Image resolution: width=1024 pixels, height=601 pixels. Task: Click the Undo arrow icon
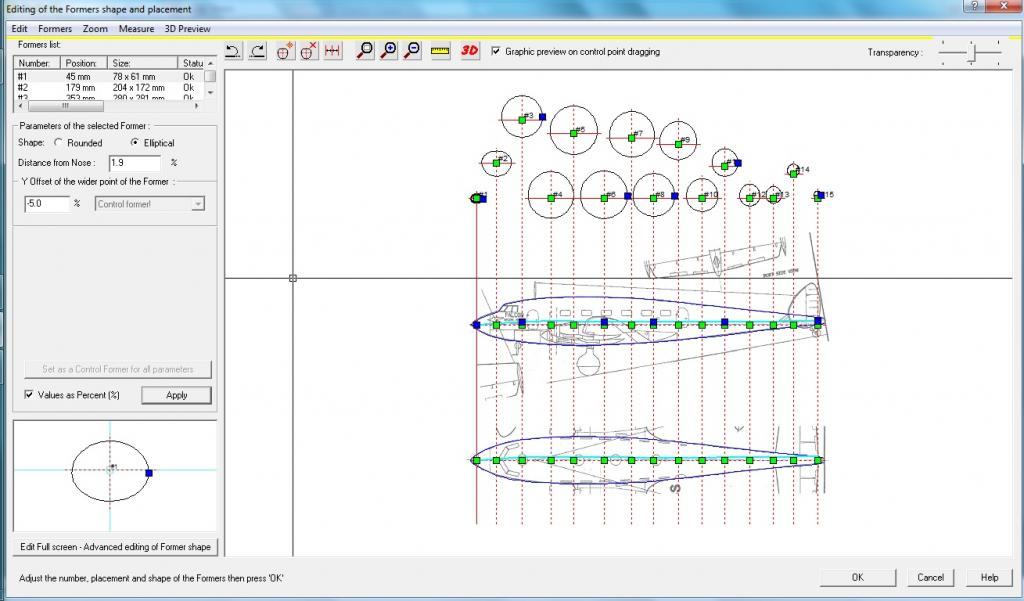tap(232, 51)
